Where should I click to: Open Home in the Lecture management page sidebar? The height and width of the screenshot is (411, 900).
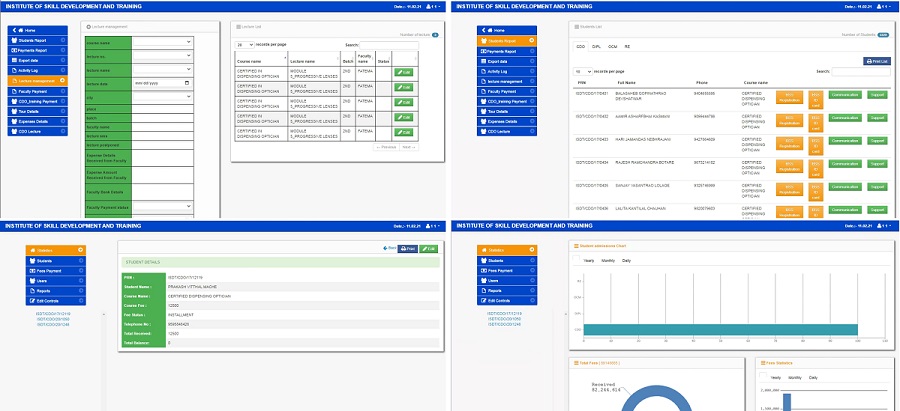[38, 30]
